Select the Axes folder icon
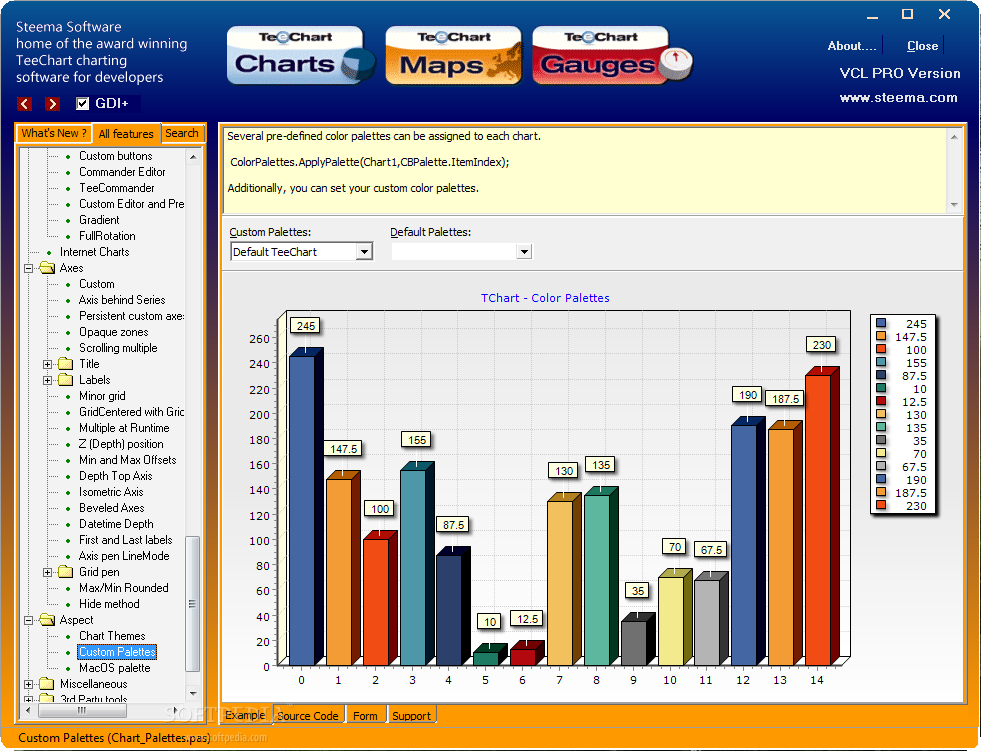 pyautogui.click(x=47, y=268)
